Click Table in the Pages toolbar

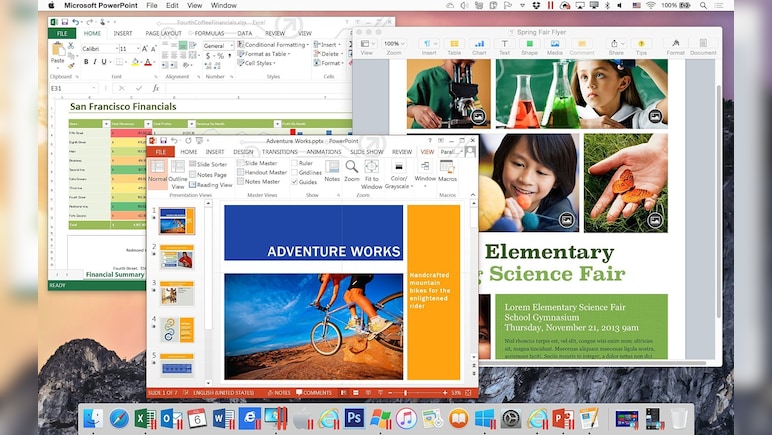tap(454, 47)
